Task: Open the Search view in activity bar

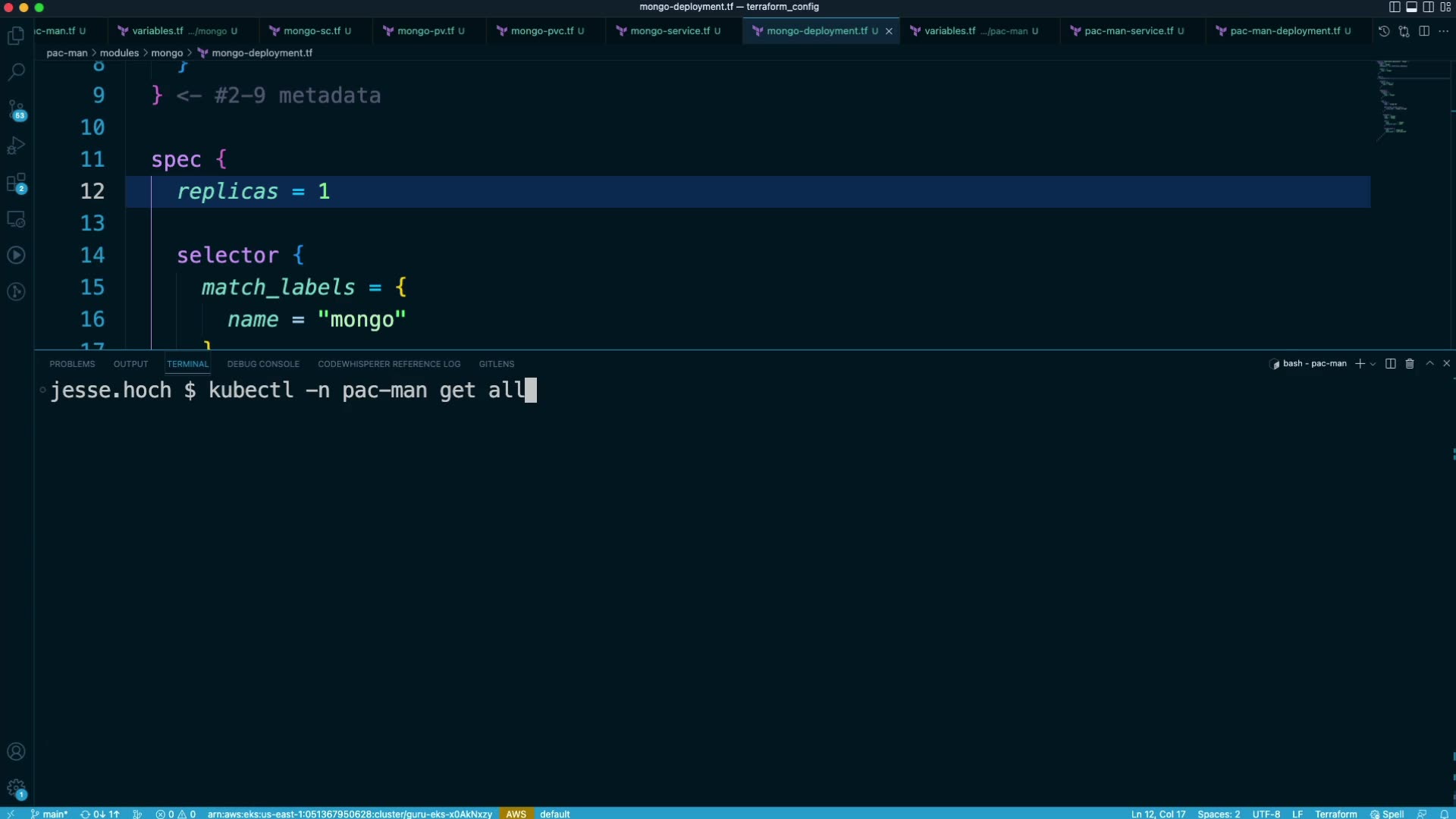Action: coord(16,72)
